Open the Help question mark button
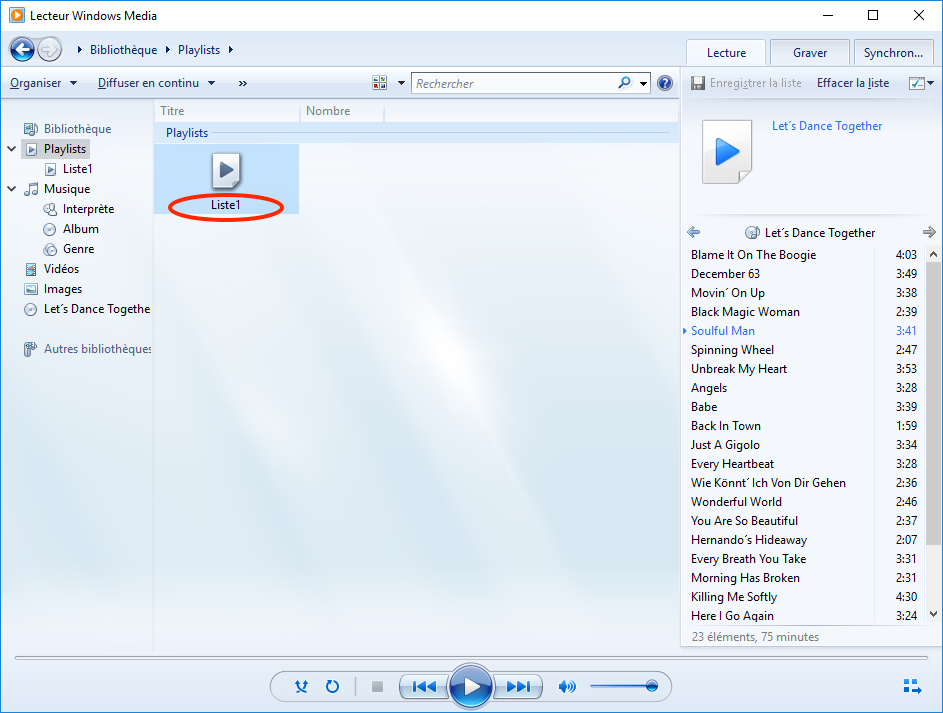 [x=665, y=83]
